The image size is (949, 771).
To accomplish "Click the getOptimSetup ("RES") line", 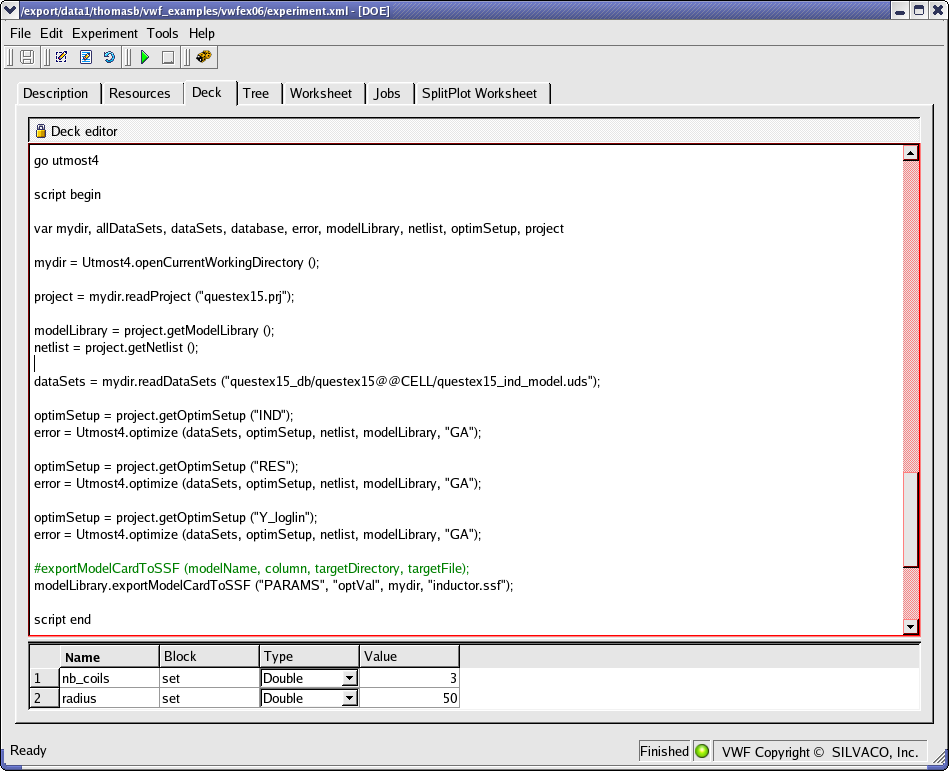I will point(166,466).
